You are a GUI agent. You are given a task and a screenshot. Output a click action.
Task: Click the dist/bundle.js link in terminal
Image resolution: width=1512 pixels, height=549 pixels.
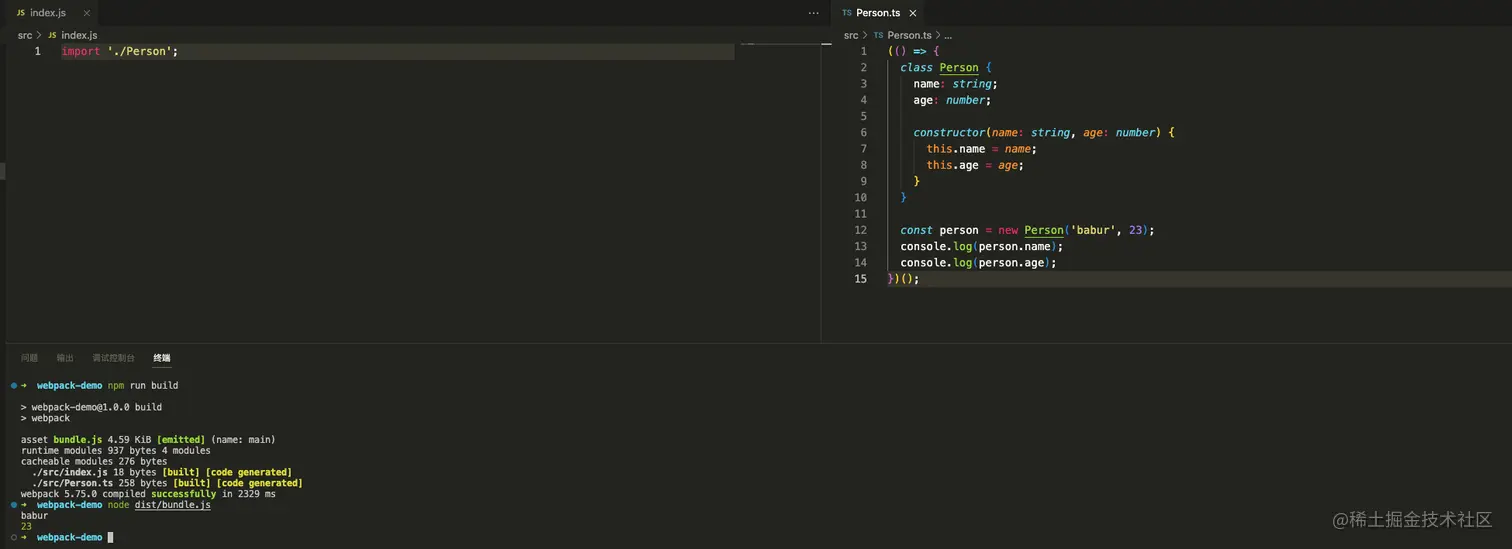pyautogui.click(x=173, y=505)
